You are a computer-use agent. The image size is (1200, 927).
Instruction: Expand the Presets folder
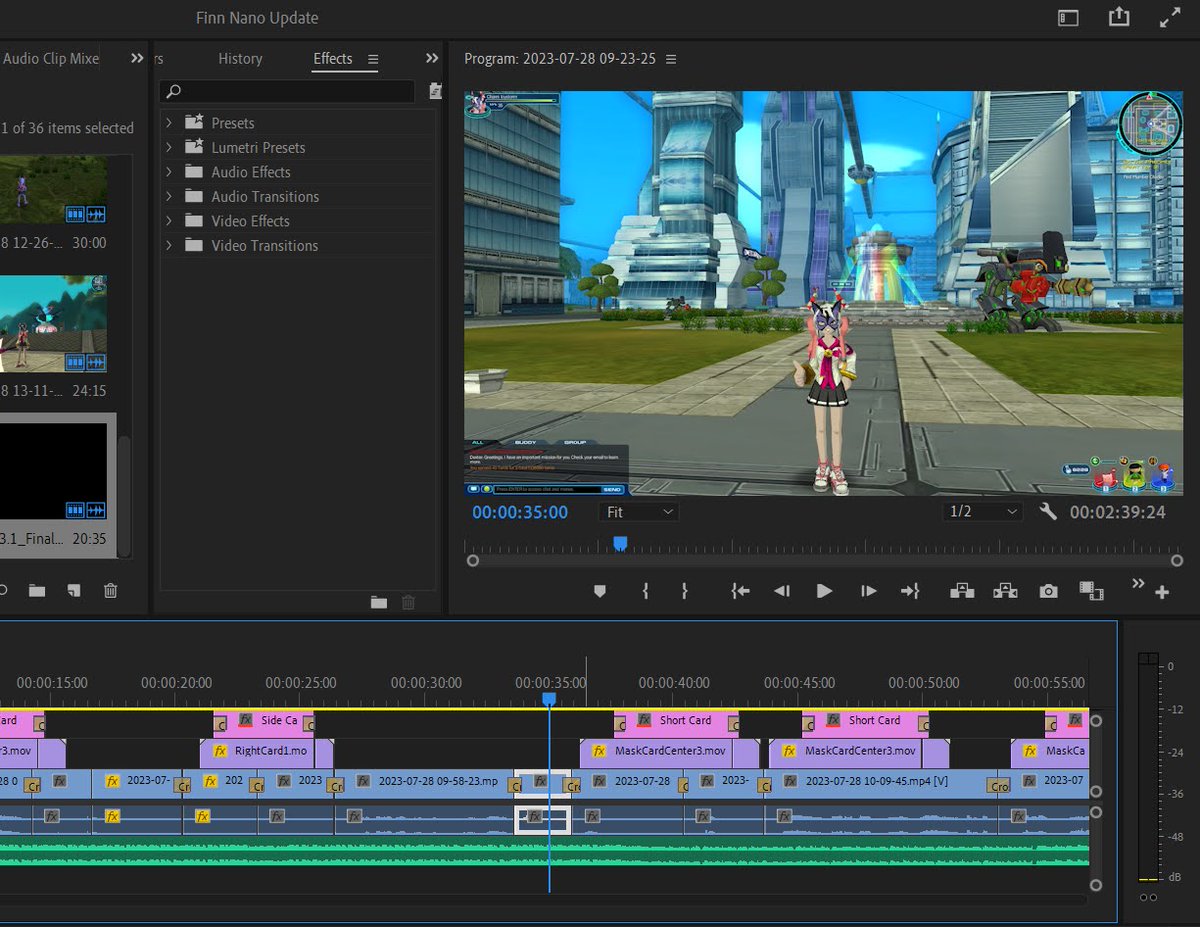coord(169,123)
